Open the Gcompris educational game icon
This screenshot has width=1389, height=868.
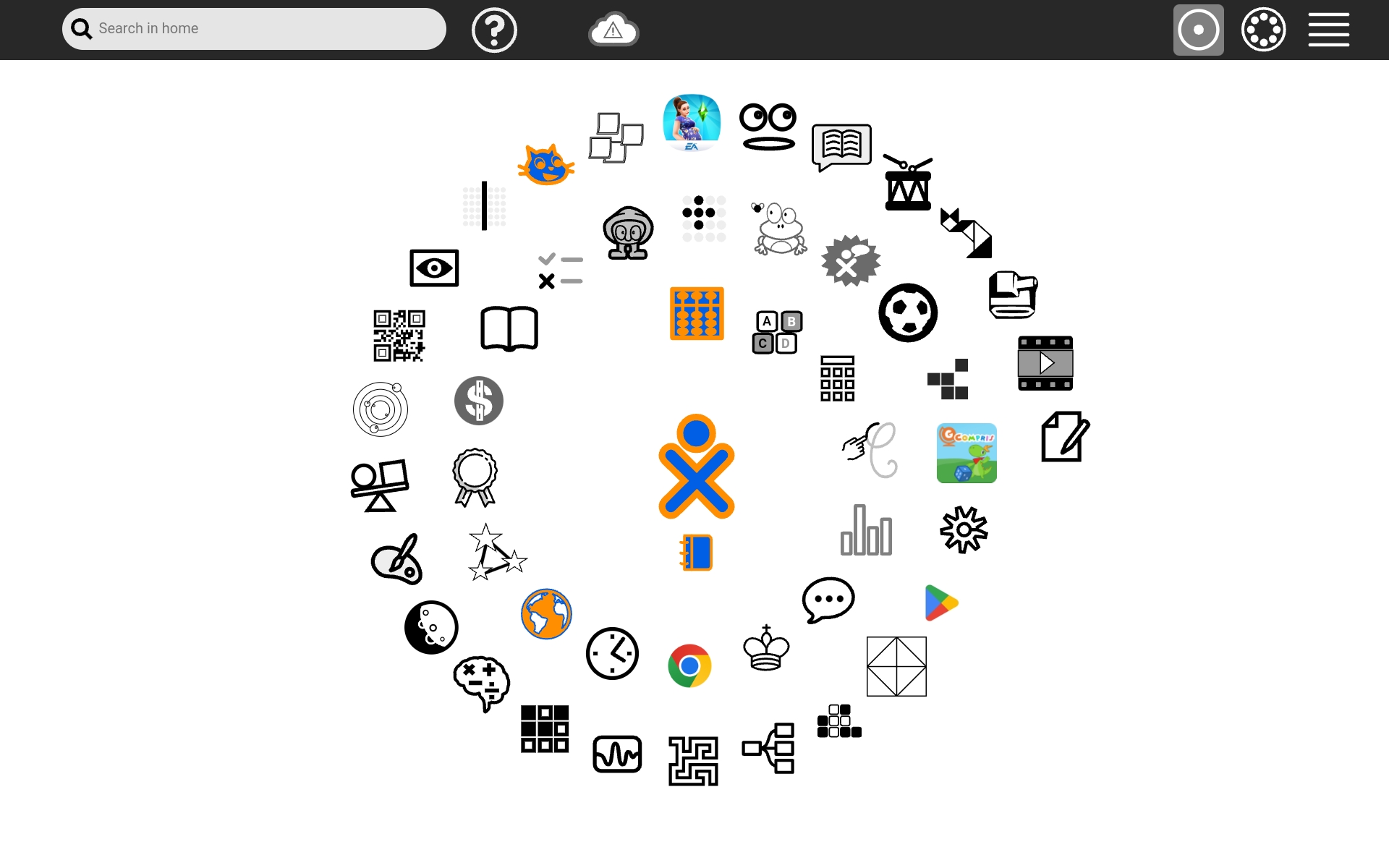click(x=967, y=452)
